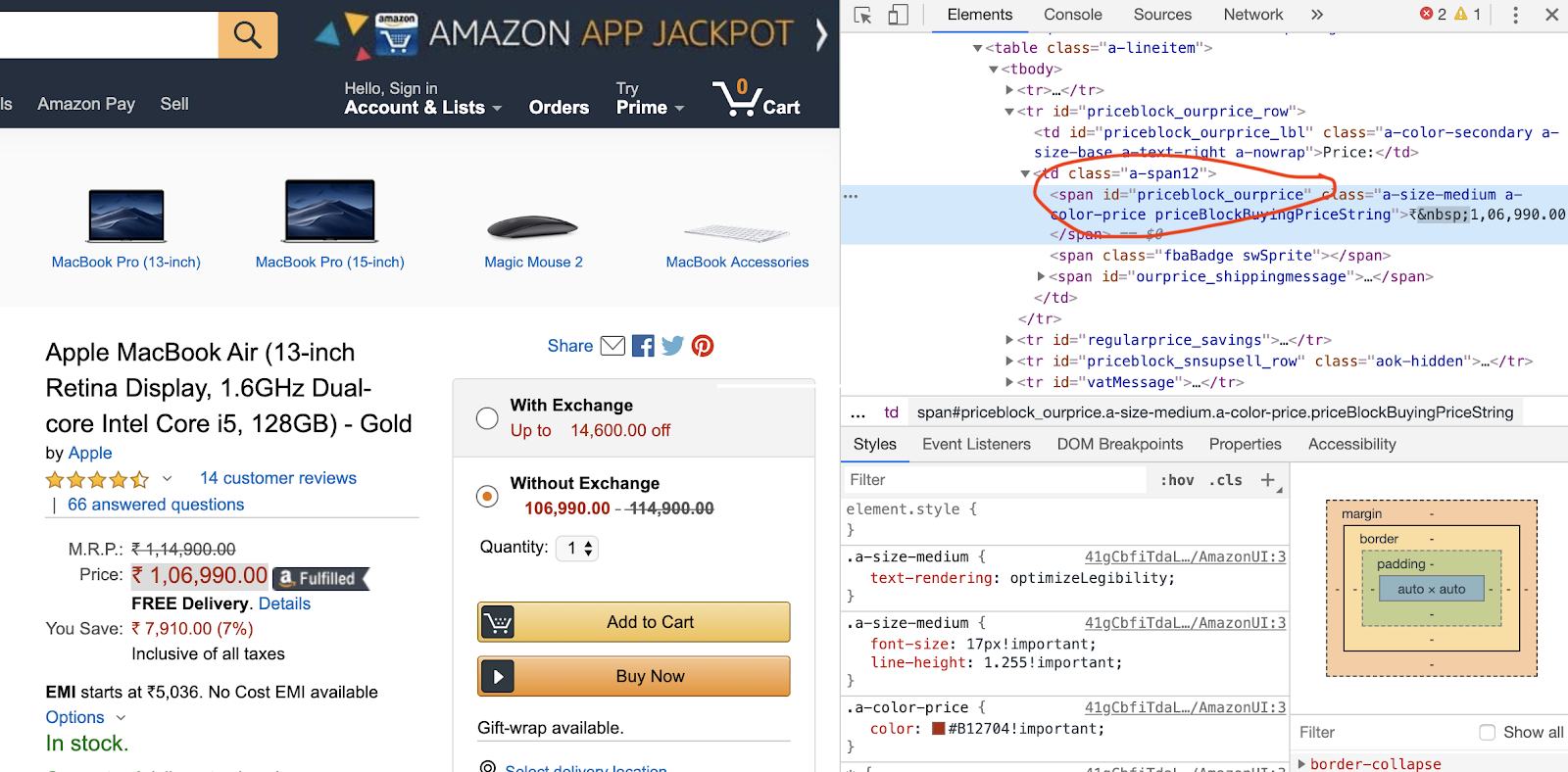Click the product star rating
This screenshot has width=1568, height=772.
pyautogui.click(x=97, y=479)
